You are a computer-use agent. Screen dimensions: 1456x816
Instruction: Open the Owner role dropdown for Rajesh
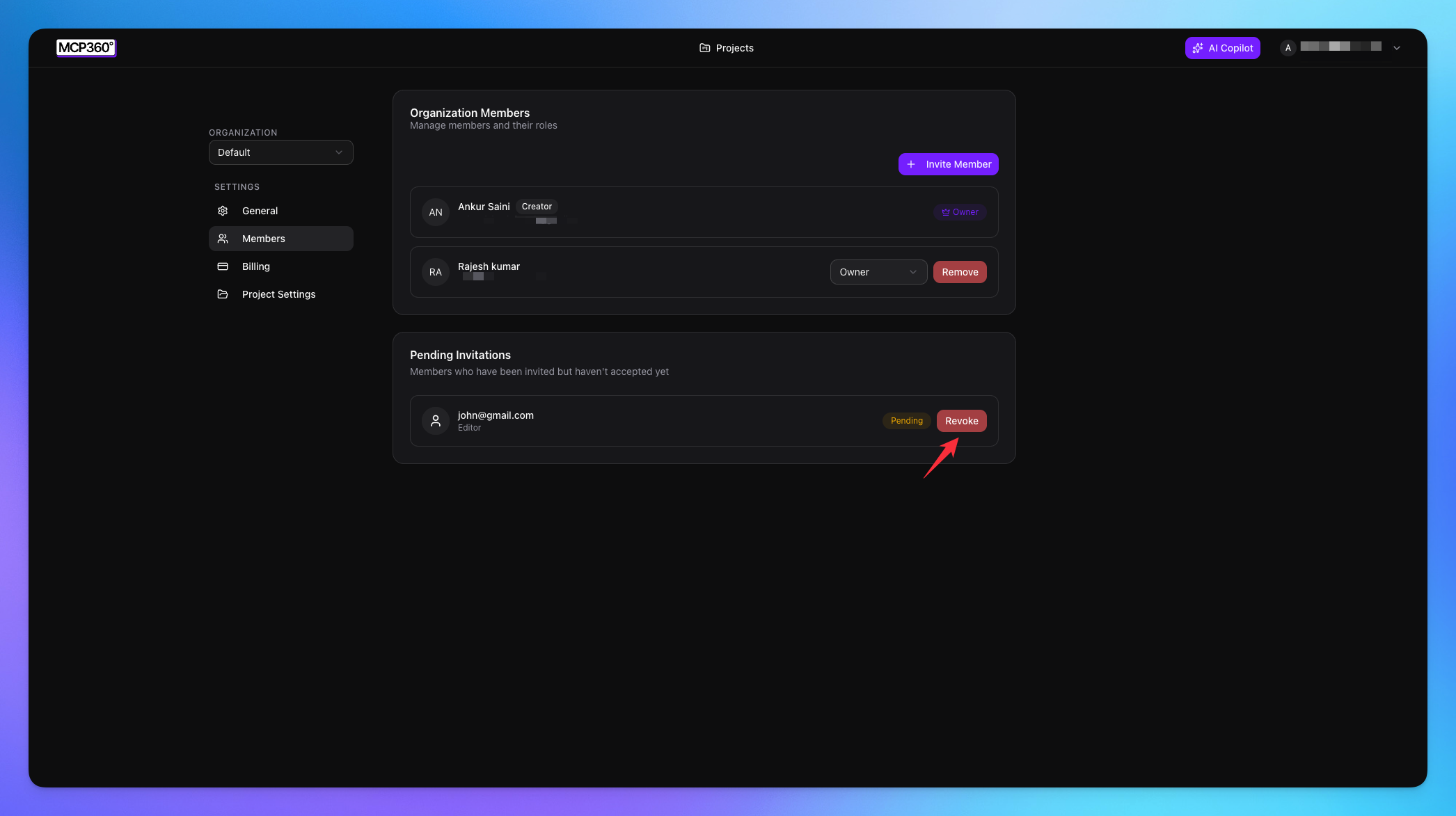(x=878, y=272)
